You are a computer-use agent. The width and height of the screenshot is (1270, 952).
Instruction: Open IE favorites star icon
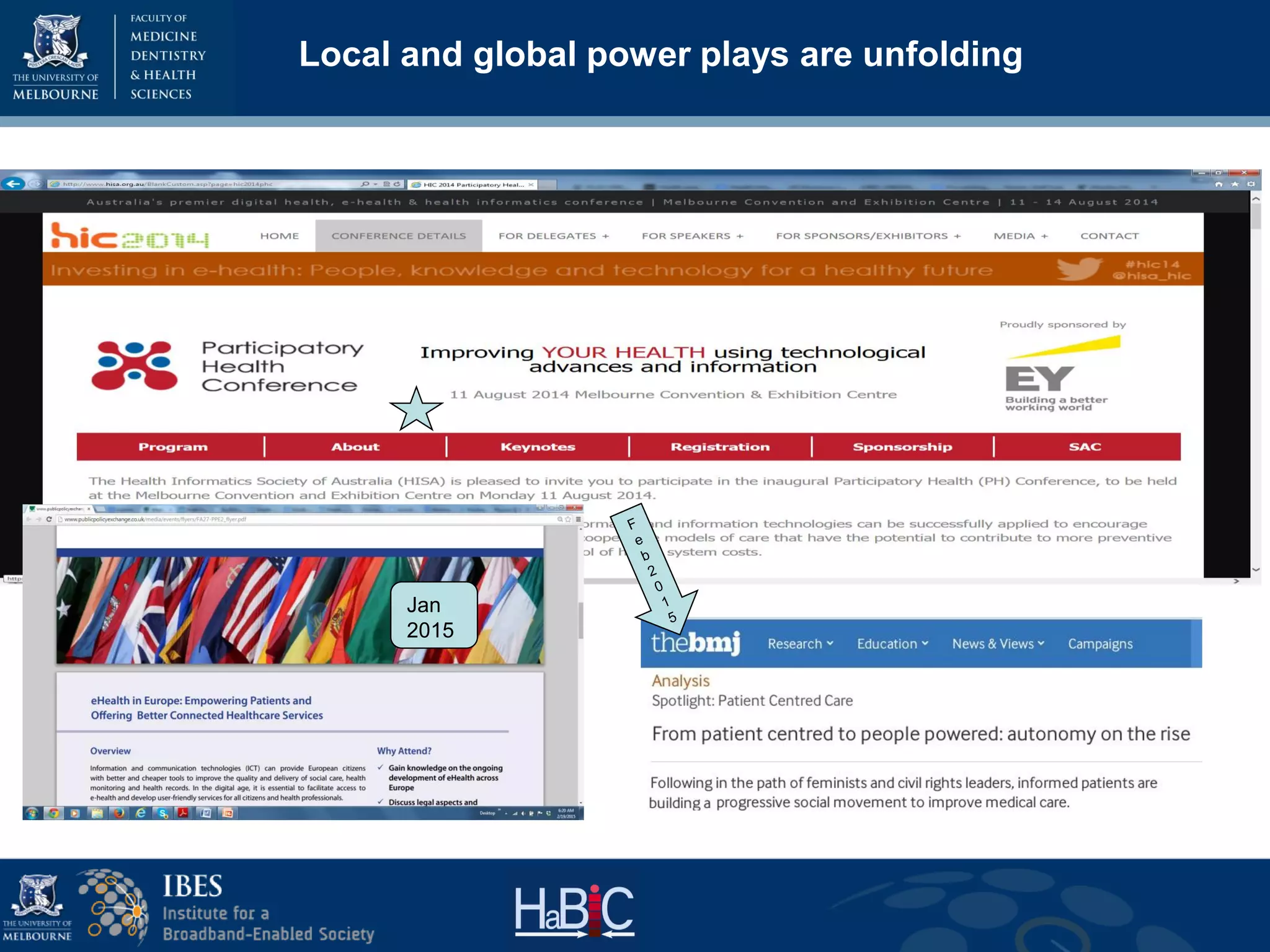(x=1235, y=184)
